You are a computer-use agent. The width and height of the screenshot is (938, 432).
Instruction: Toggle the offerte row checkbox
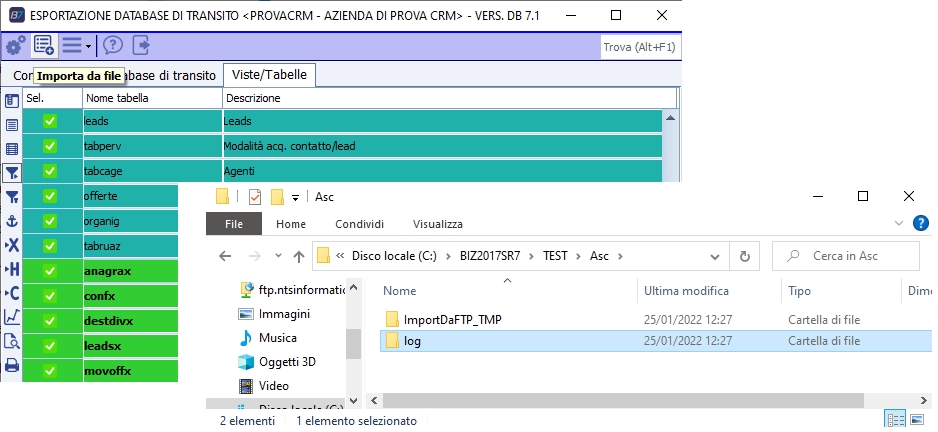[x=50, y=196]
